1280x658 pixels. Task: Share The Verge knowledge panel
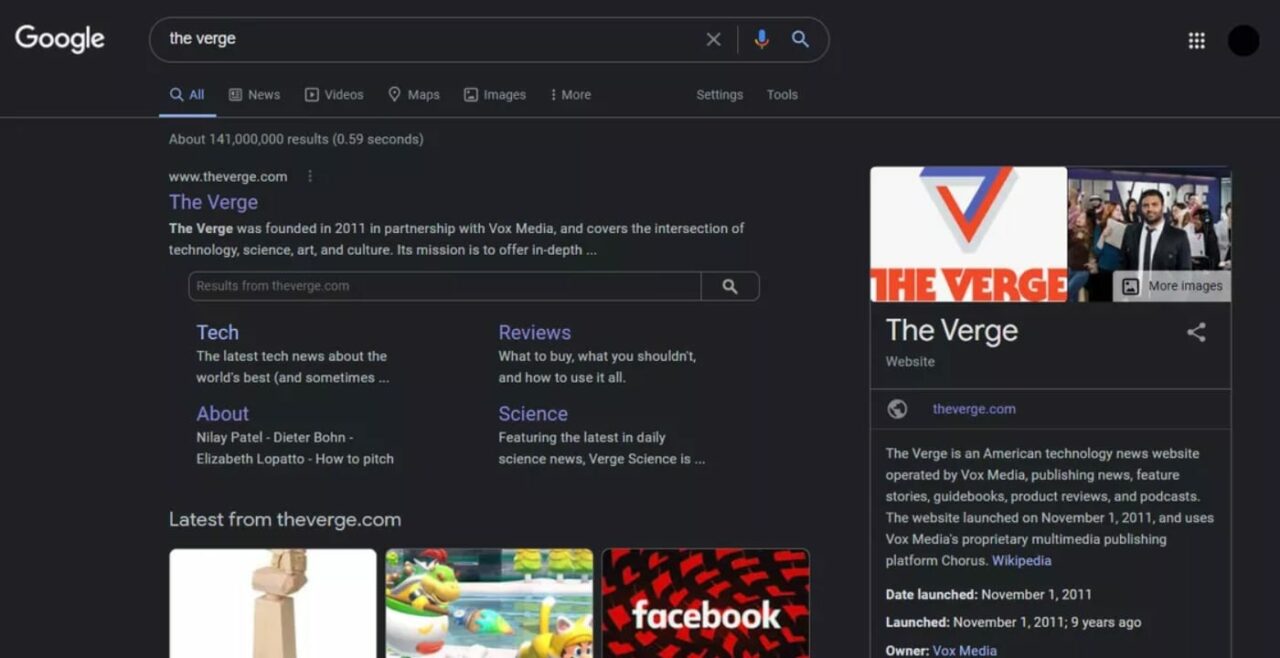[x=1196, y=333]
